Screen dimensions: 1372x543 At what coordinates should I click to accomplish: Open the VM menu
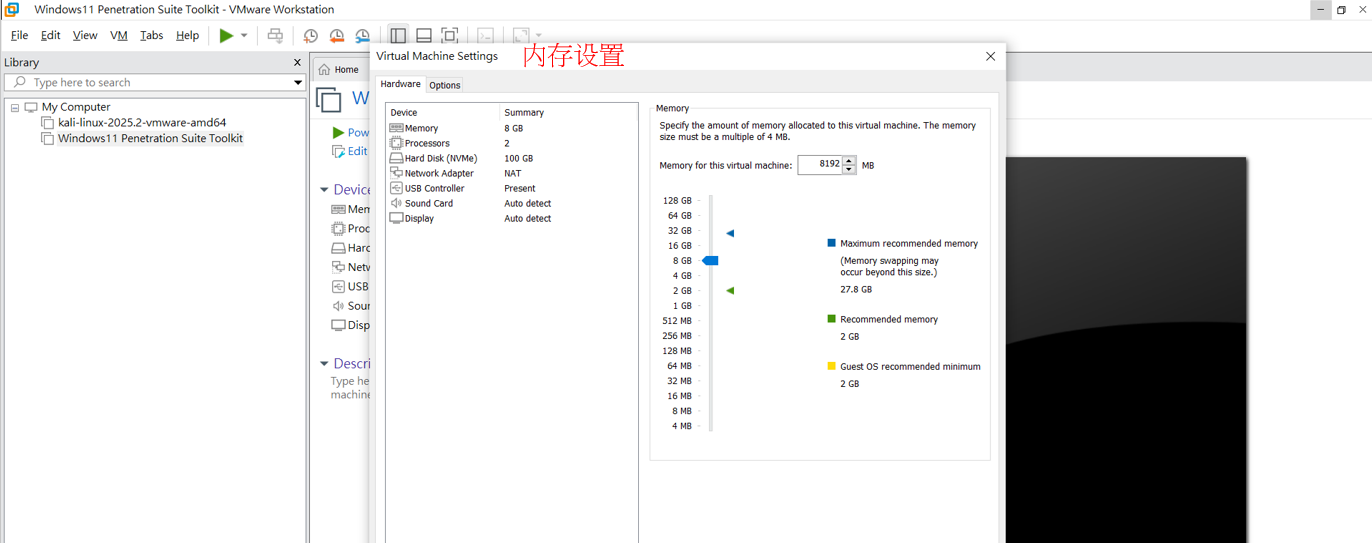[119, 35]
